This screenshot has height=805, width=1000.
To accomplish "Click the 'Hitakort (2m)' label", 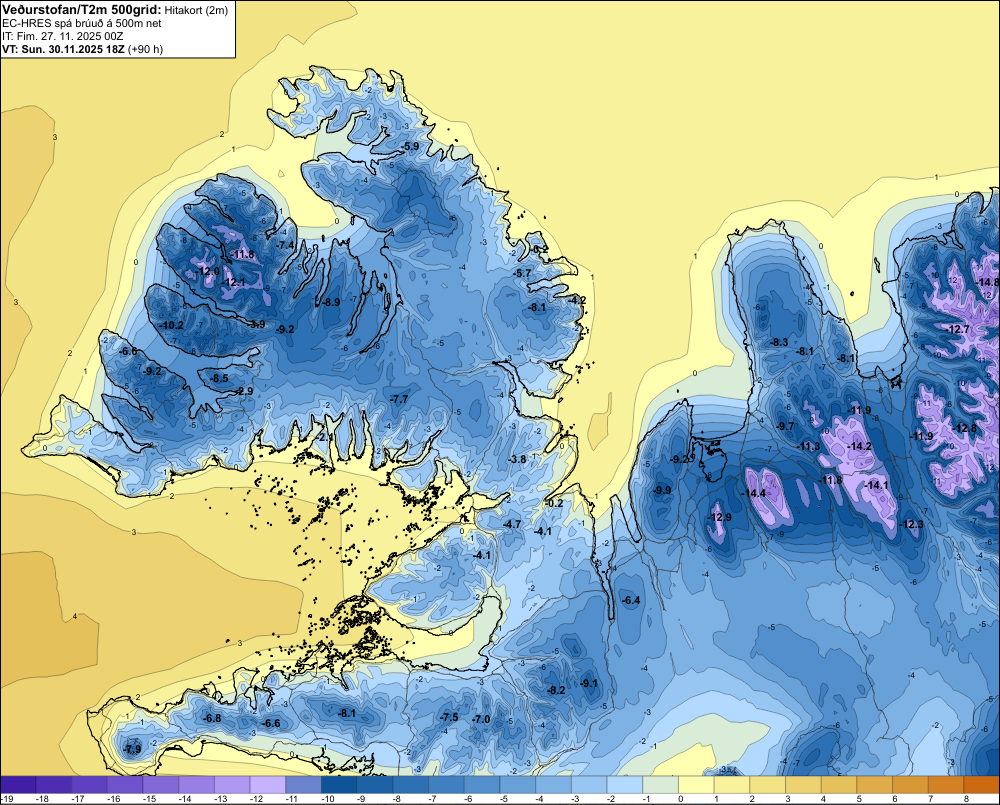I will pyautogui.click(x=196, y=10).
